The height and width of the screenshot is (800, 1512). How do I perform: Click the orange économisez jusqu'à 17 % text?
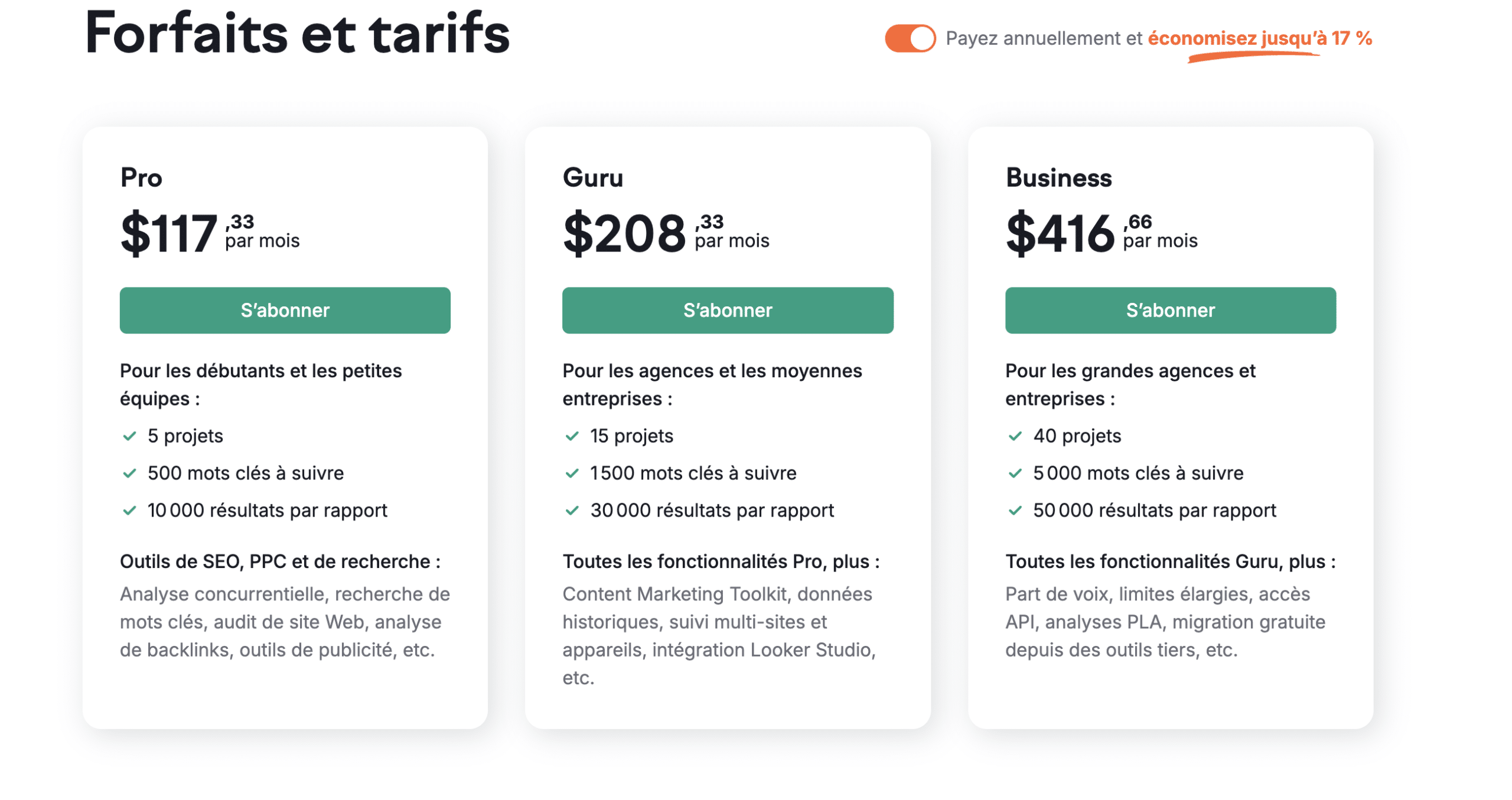[1259, 38]
